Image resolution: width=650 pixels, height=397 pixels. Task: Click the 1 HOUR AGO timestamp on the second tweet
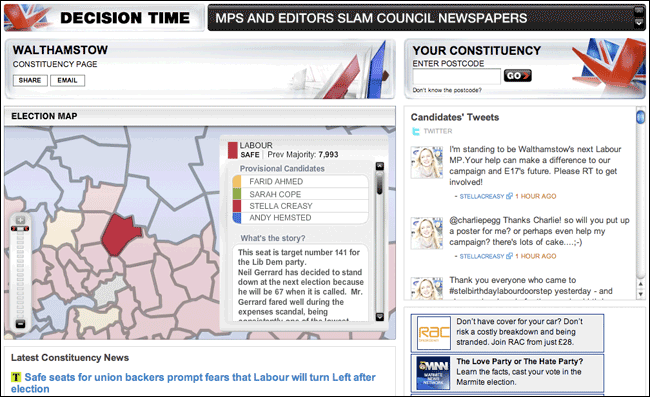point(536,257)
